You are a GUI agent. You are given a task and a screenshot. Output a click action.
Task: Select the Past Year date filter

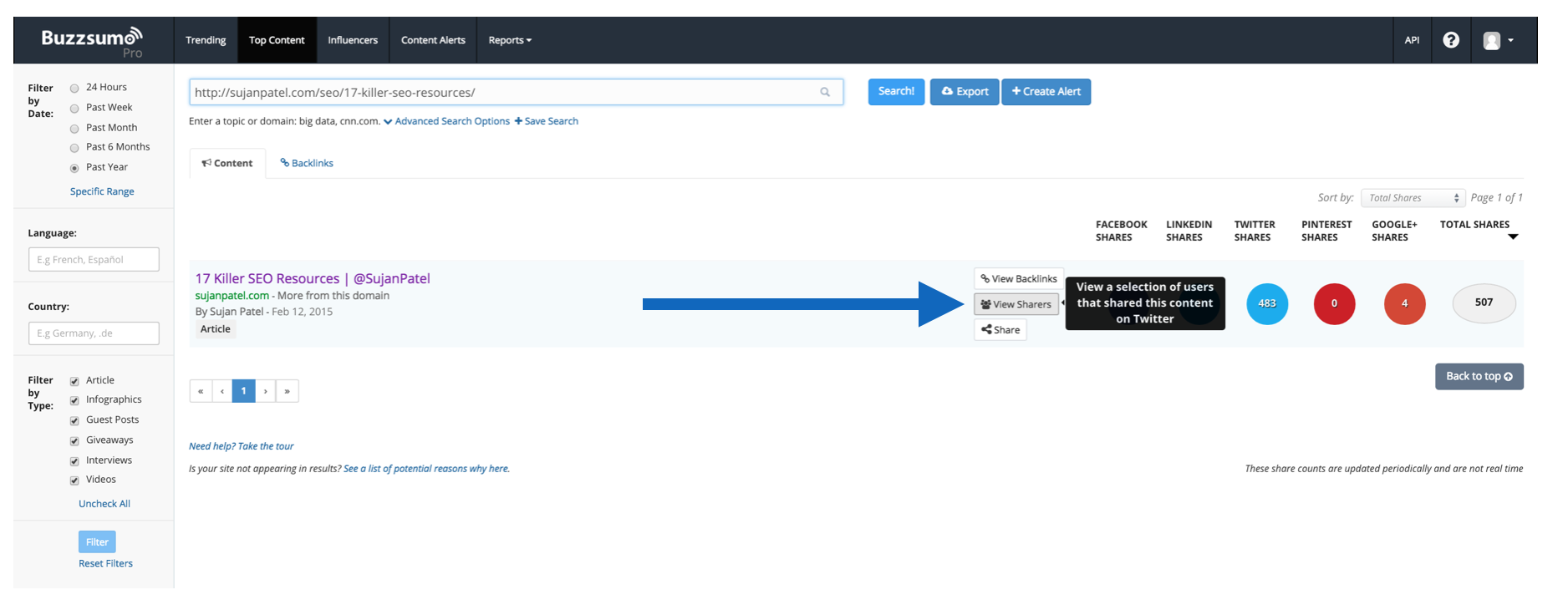point(74,167)
